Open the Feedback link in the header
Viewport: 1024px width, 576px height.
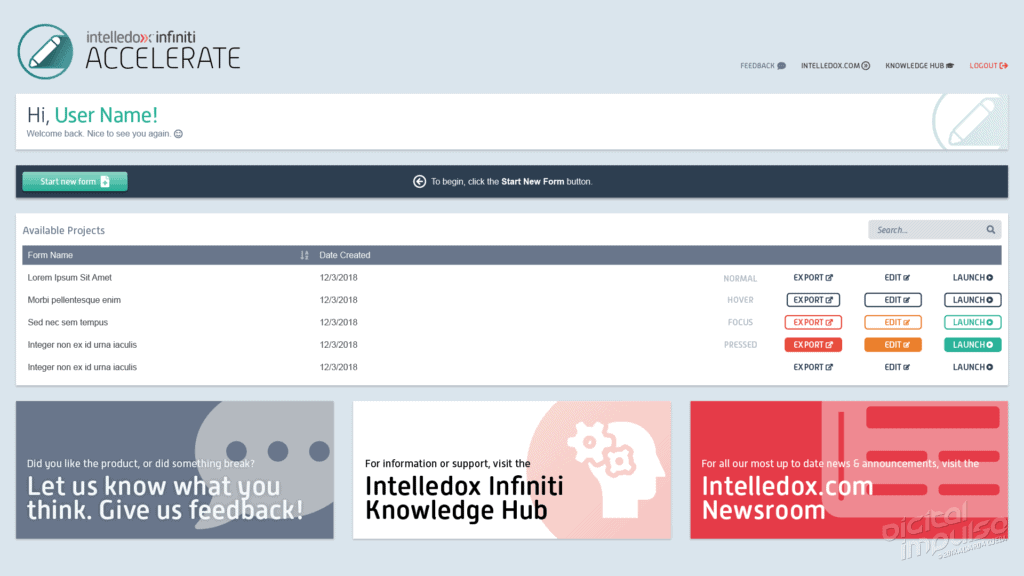[x=763, y=66]
